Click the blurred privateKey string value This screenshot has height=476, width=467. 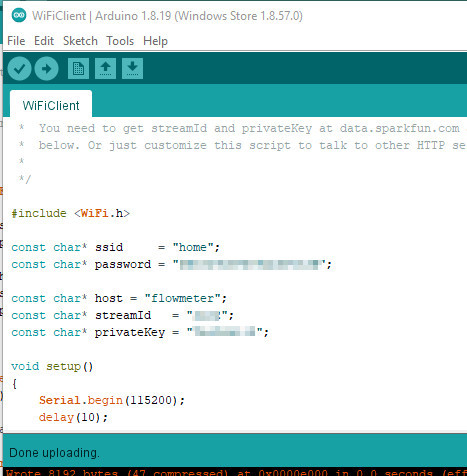pos(224,332)
